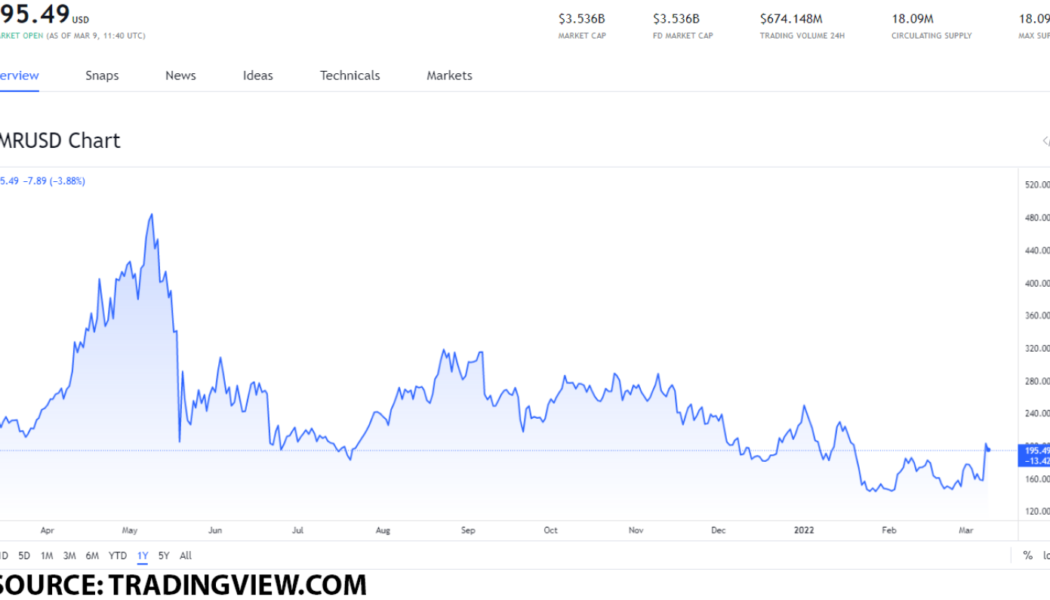Select the 5D time range
Image resolution: width=1050 pixels, height=600 pixels.
24,555
